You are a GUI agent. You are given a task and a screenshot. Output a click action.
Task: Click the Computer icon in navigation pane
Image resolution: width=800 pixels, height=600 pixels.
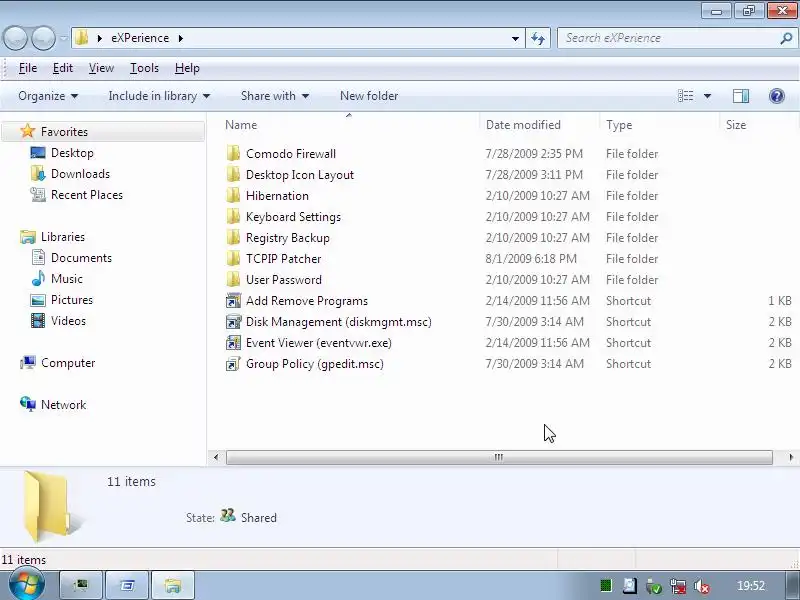[x=28, y=362]
